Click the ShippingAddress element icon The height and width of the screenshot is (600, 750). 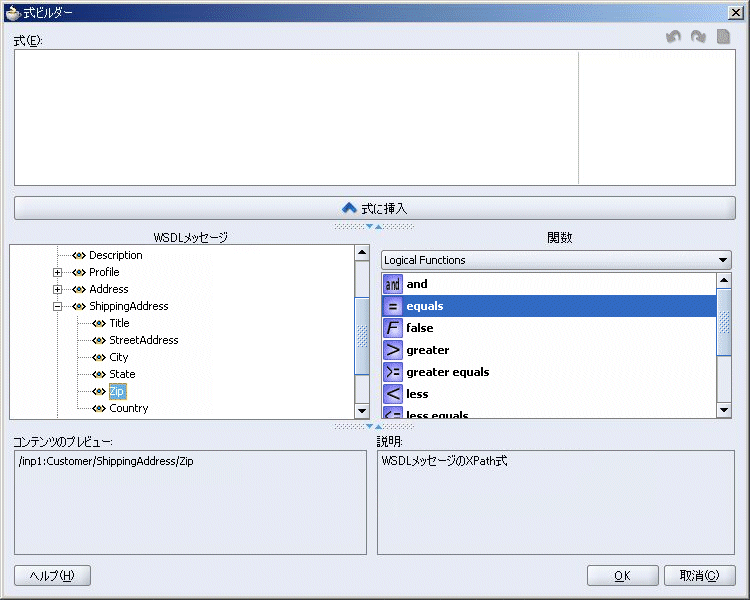click(79, 306)
